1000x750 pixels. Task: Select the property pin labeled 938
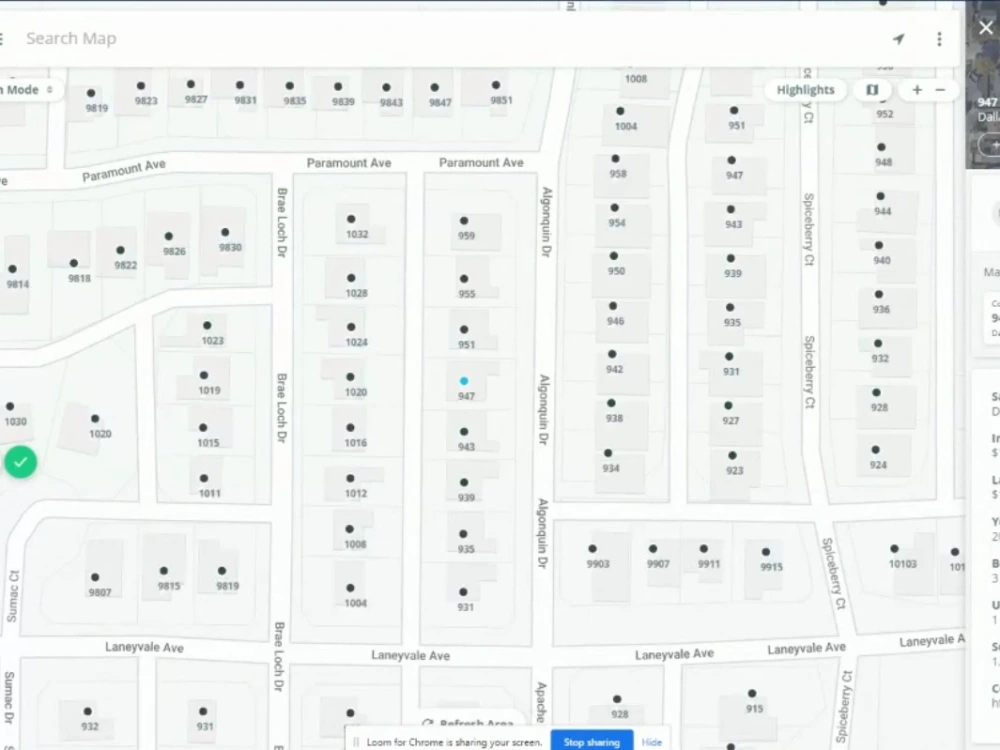612,403
